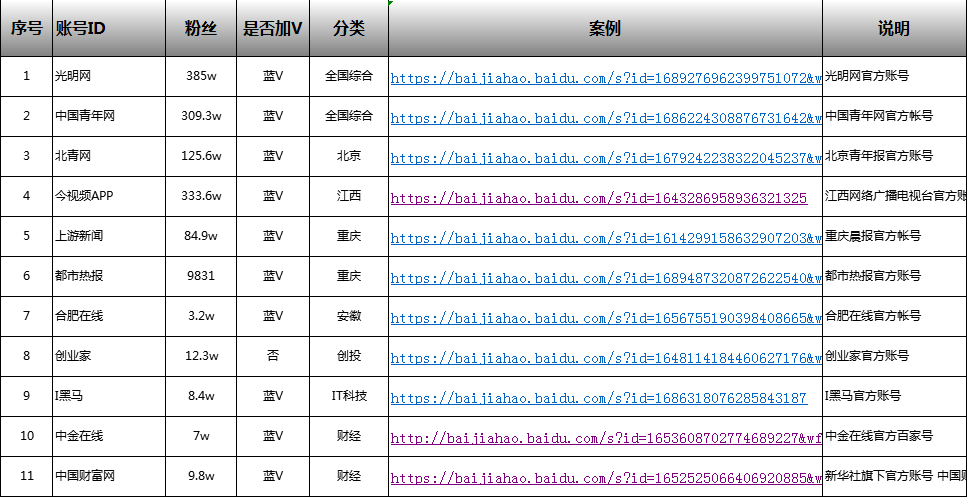This screenshot has height=497, width=967.
Task: Select the IT科技 category cell
Action: pyautogui.click(x=349, y=396)
